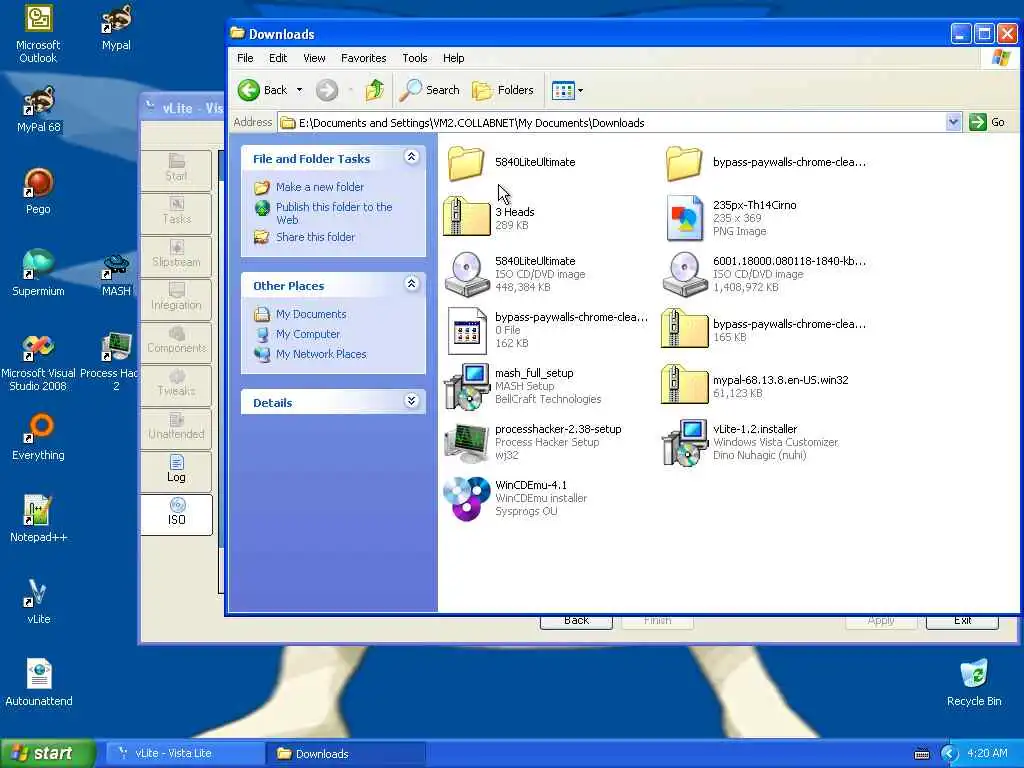Viewport: 1024px width, 768px height.
Task: Open the Back button history dropdown arrow
Action: coord(300,90)
